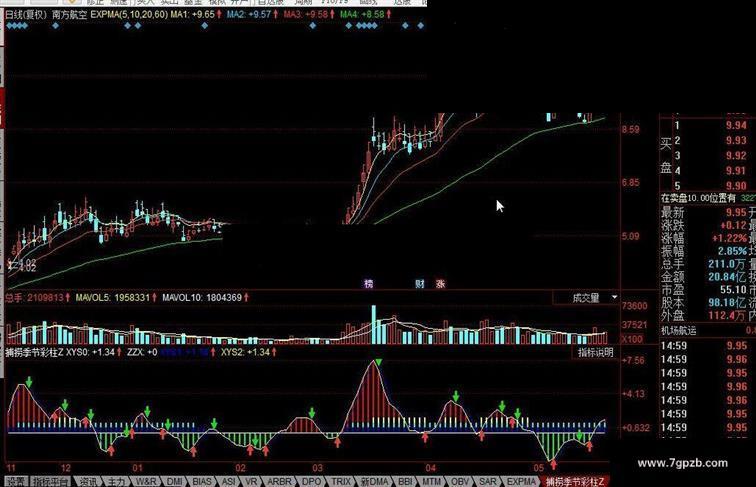Screen dimensions: 756x487
Task: Click the 8.59 price axis label
Action: 631,130
